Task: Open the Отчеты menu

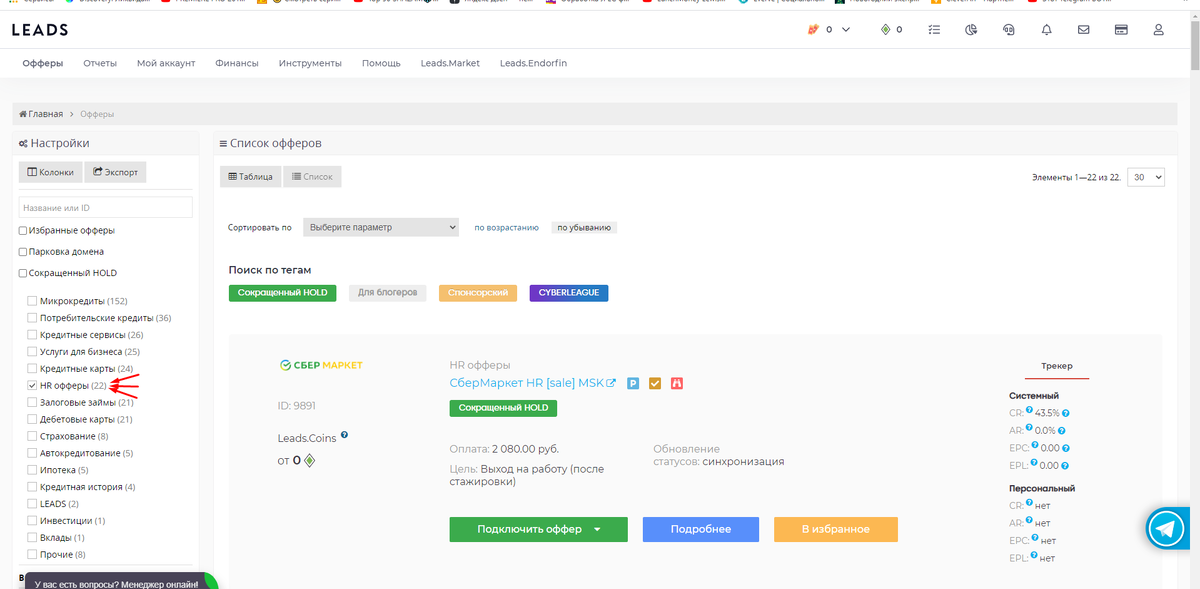Action: (x=100, y=63)
